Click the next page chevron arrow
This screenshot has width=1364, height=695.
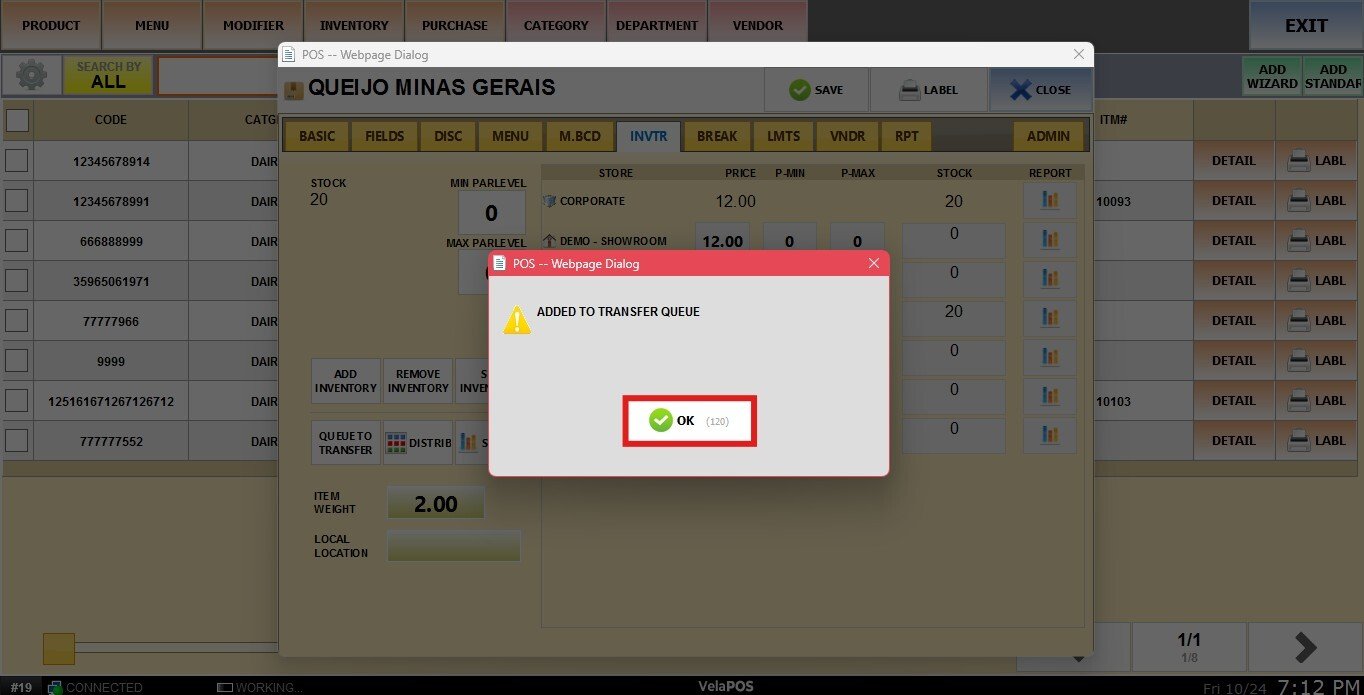(1304, 647)
